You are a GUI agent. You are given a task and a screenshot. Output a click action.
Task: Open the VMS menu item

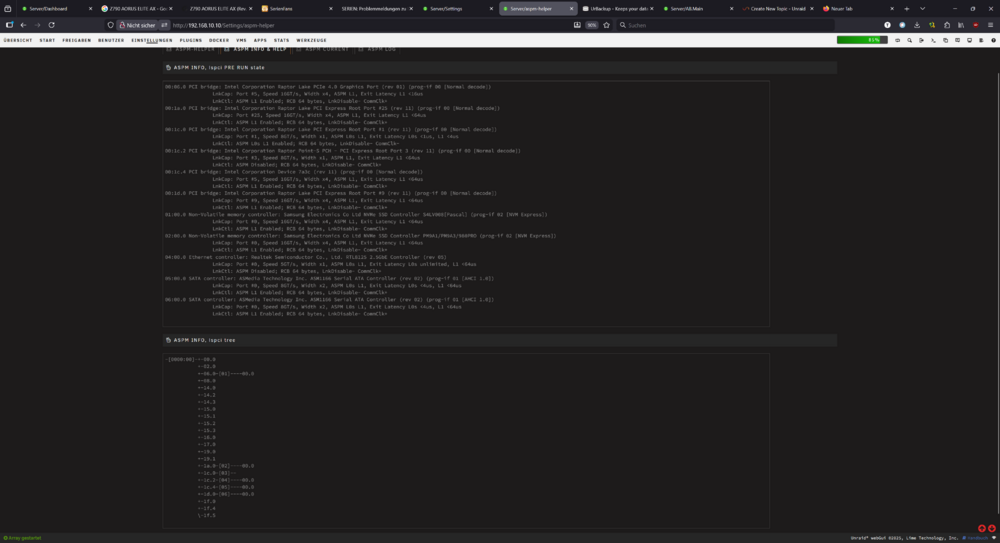point(241,40)
